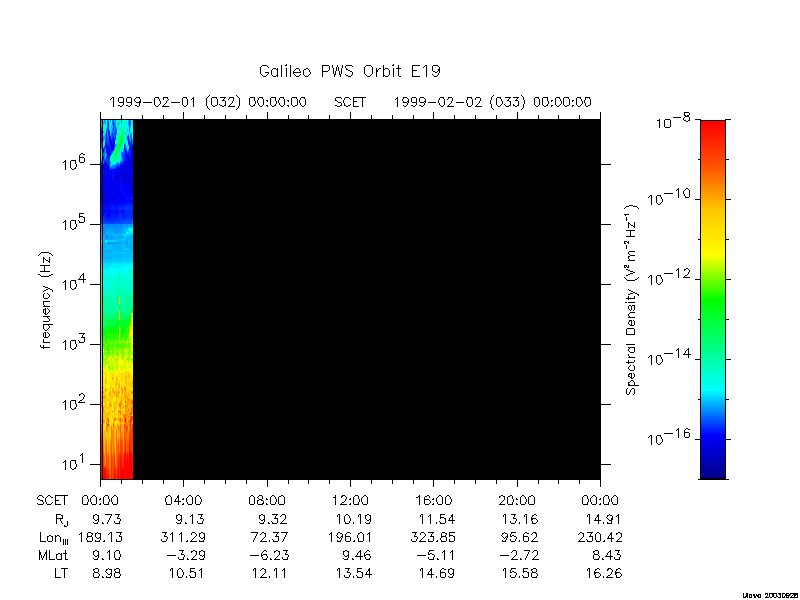Click the LT value 16.26
This screenshot has height=600, width=800.
(x=604, y=573)
